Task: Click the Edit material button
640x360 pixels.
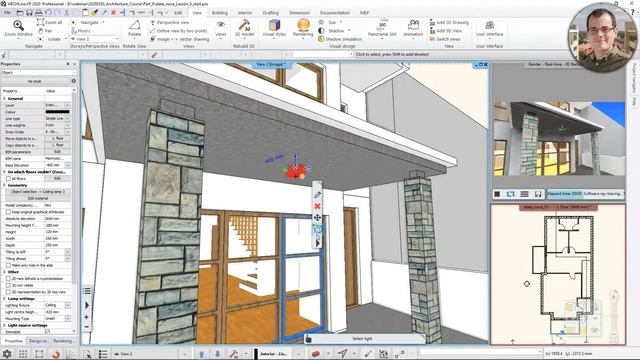Action: [x=38, y=198]
